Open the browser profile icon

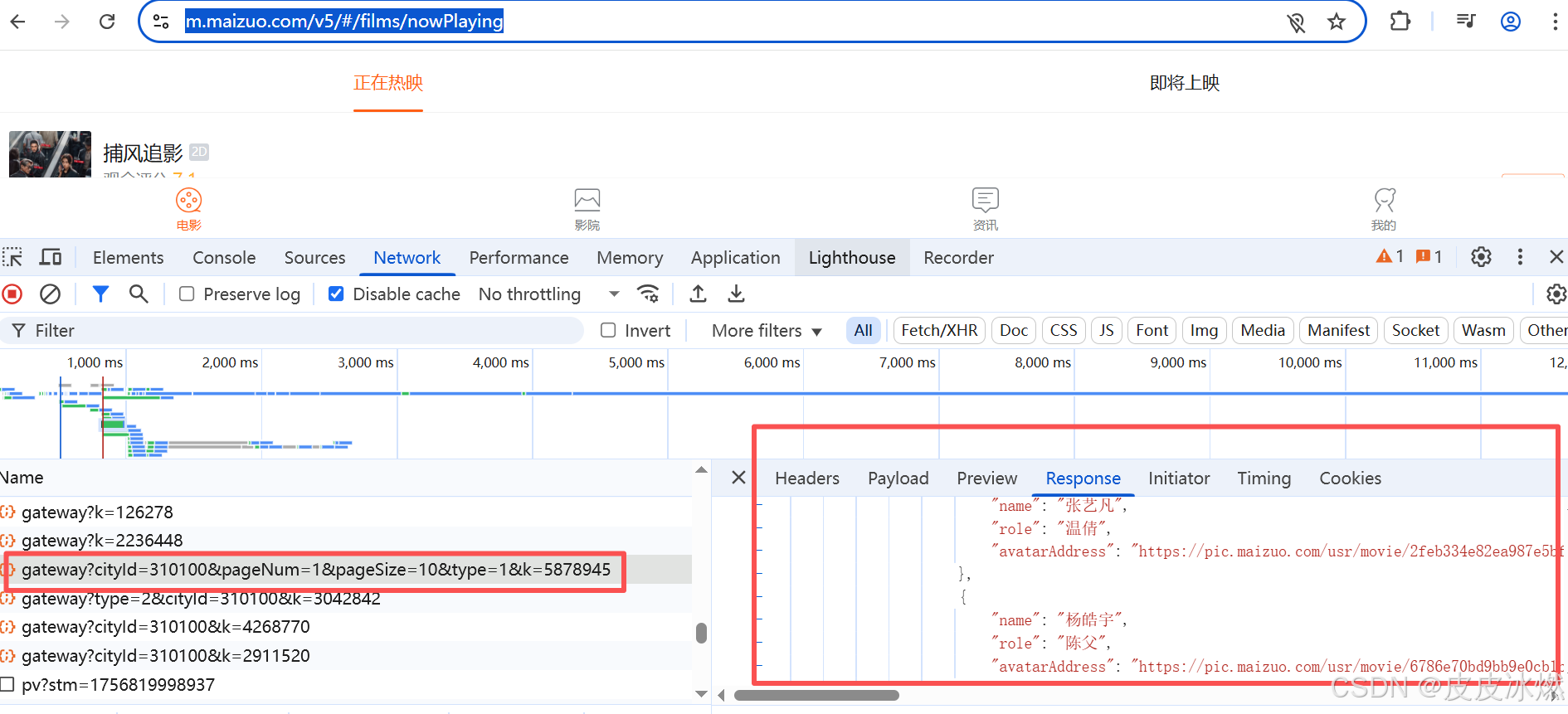[1511, 22]
